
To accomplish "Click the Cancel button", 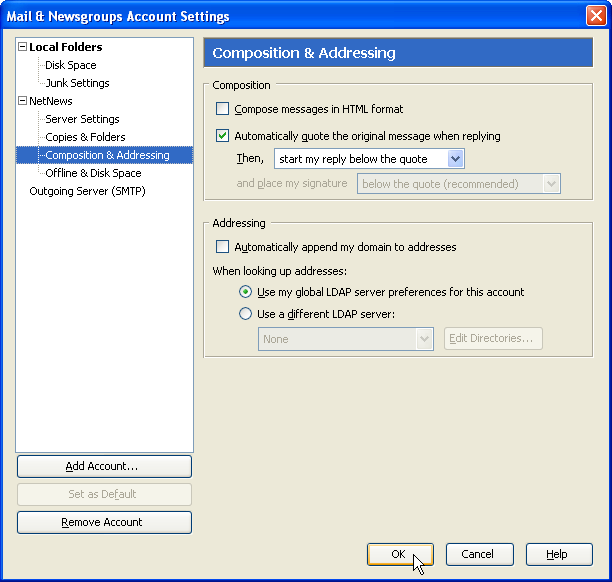I will click(480, 554).
